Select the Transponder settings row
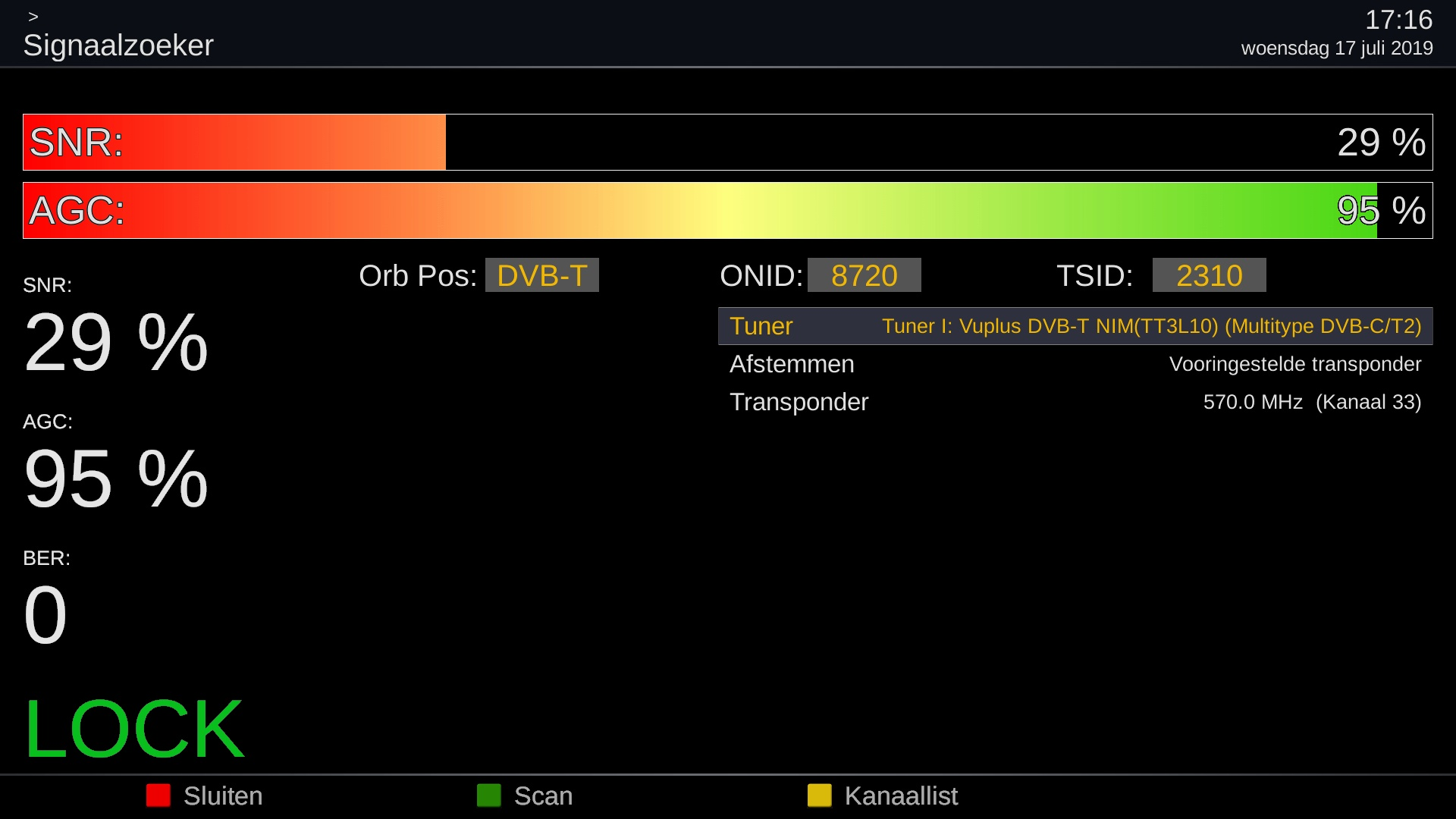 click(799, 402)
